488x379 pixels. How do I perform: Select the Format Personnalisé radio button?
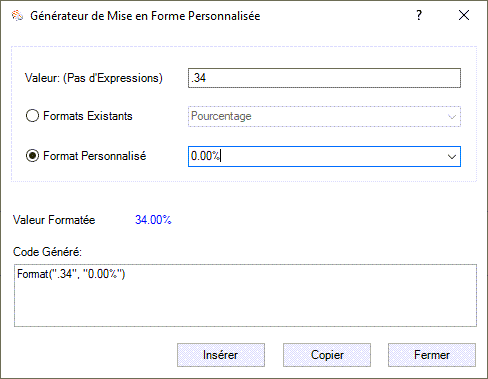32,156
